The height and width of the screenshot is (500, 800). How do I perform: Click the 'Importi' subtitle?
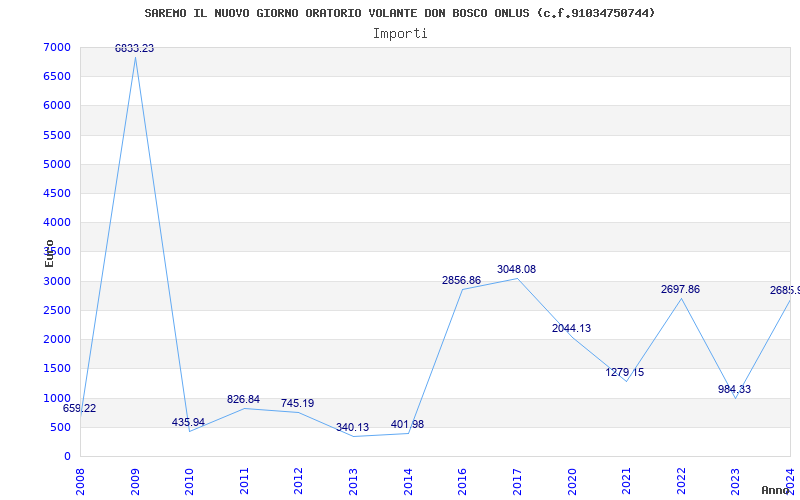tap(400, 34)
